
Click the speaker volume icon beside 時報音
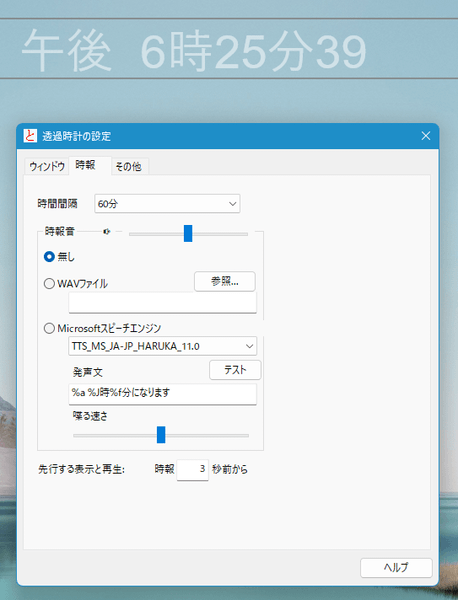[107, 232]
